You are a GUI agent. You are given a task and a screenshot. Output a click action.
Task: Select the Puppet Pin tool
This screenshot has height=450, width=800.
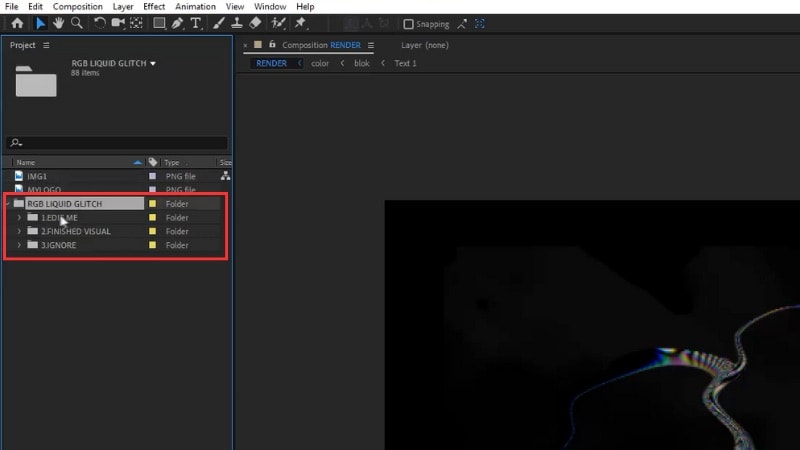(301, 23)
